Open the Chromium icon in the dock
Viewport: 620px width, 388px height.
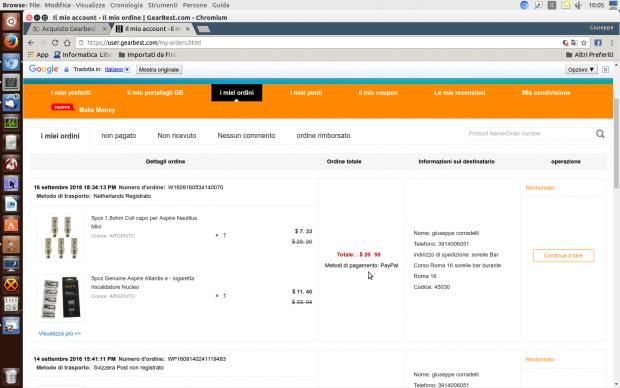click(x=11, y=62)
